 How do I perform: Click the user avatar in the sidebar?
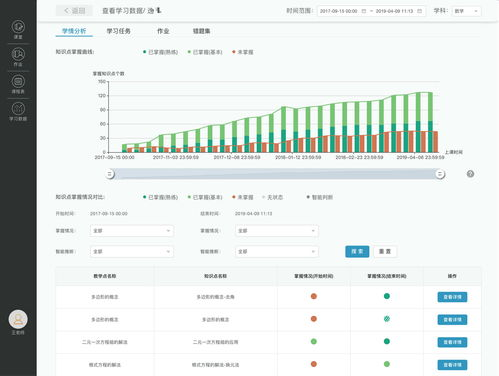(x=18, y=319)
